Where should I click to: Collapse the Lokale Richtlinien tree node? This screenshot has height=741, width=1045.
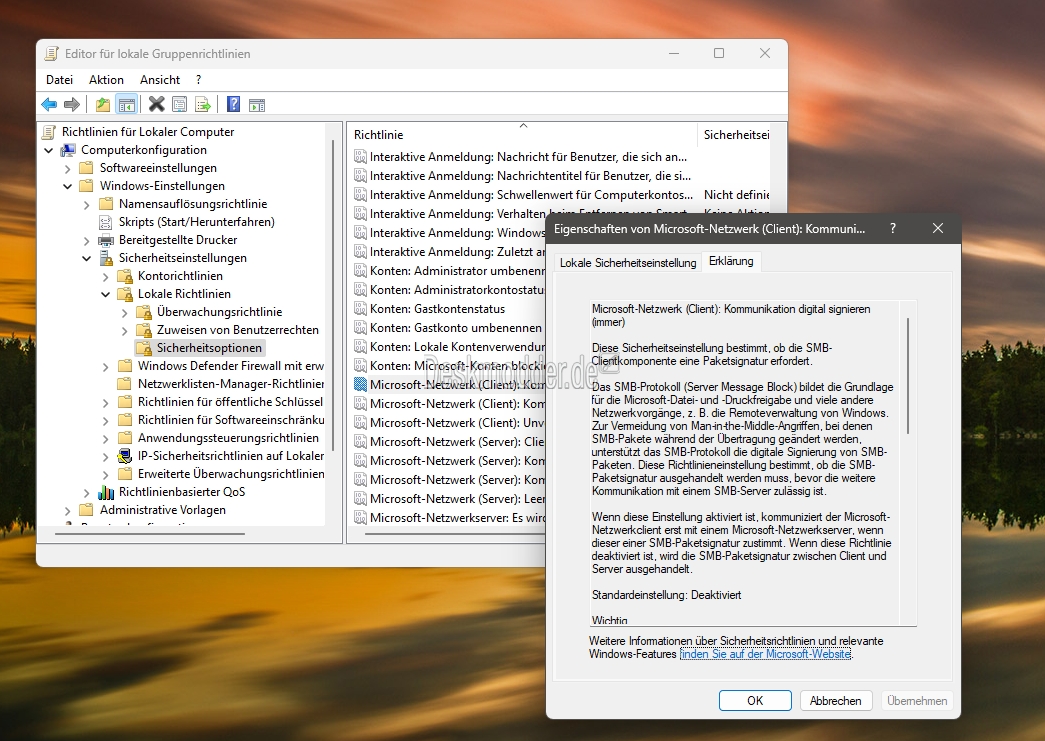coord(105,294)
